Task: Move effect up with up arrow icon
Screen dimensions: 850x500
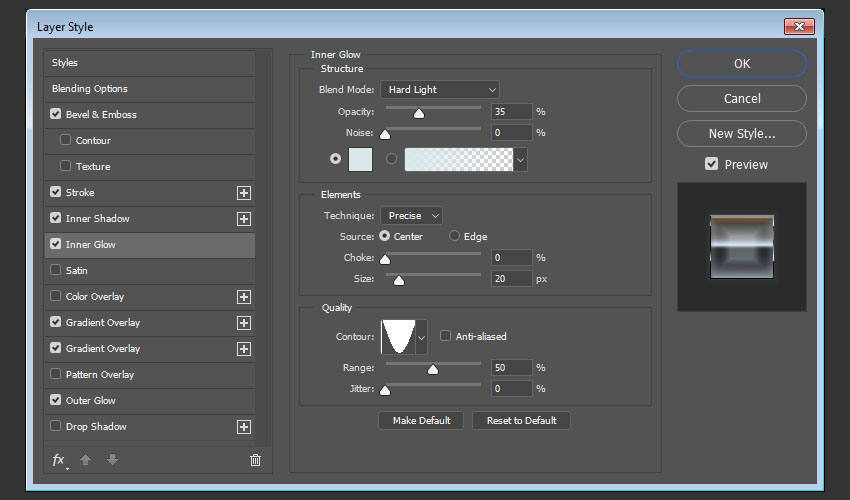Action: (x=87, y=460)
